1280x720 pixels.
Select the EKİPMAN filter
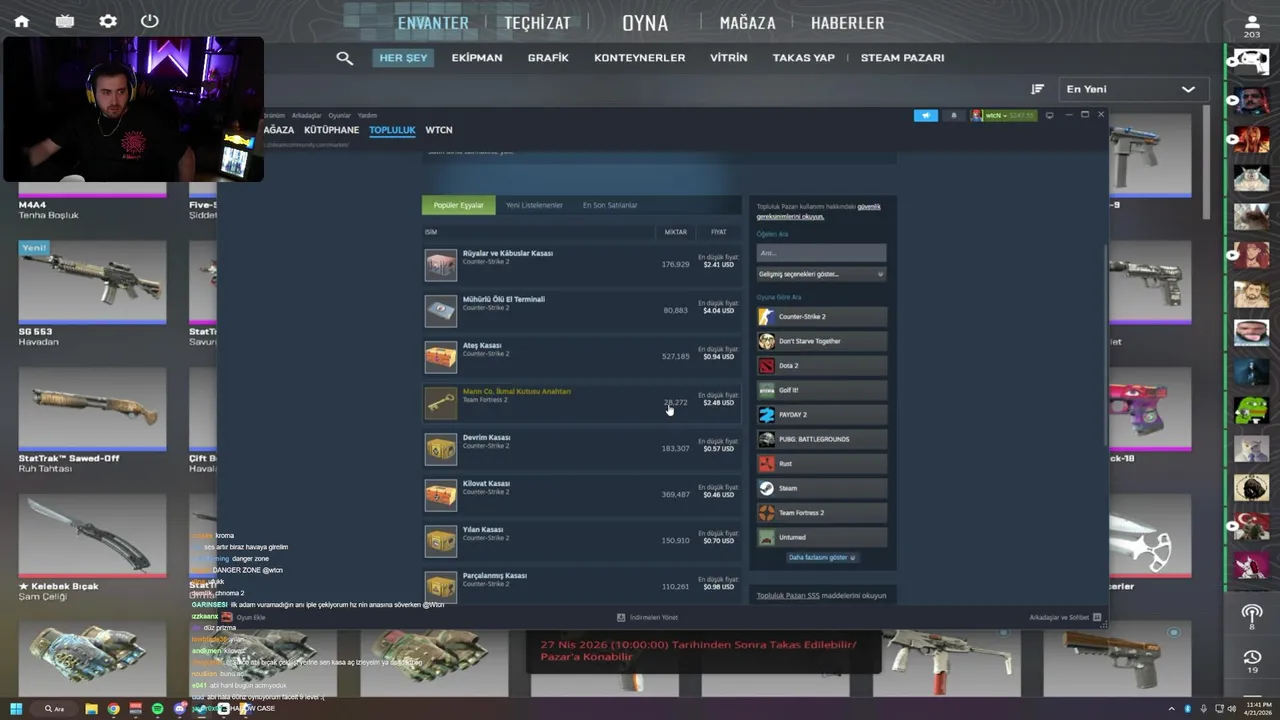(x=477, y=58)
